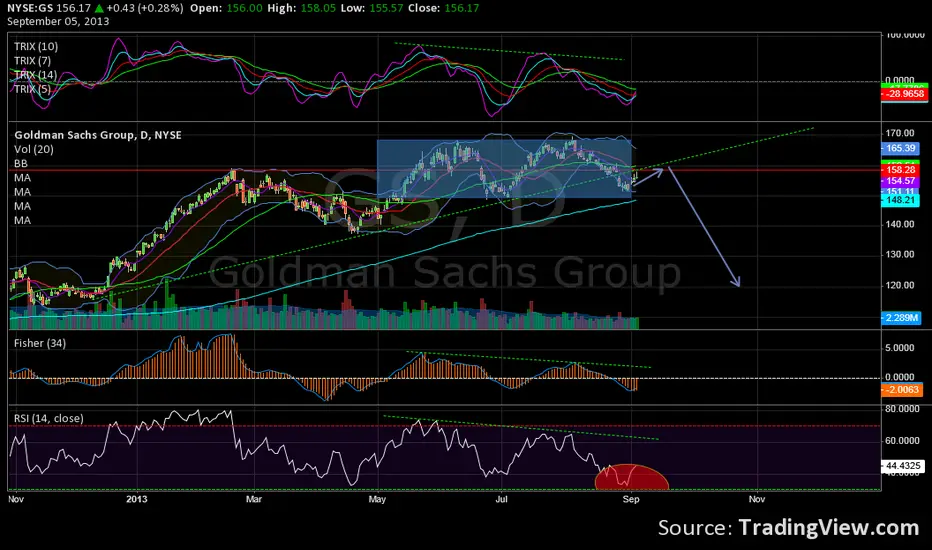932x550 pixels.
Task: Select the TRIX (5) indicator label
Action: [33, 89]
